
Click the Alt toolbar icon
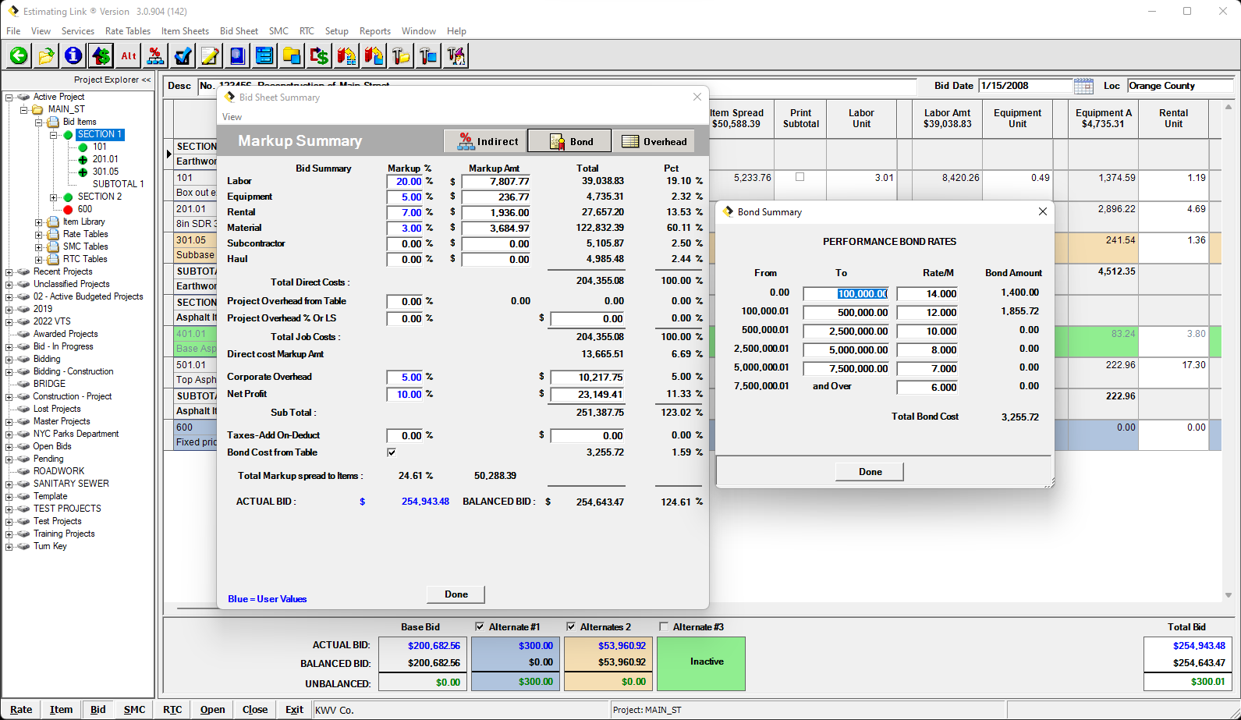click(126, 56)
